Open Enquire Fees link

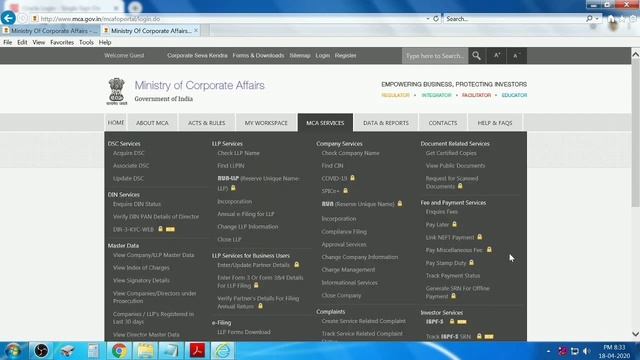pyautogui.click(x=442, y=212)
